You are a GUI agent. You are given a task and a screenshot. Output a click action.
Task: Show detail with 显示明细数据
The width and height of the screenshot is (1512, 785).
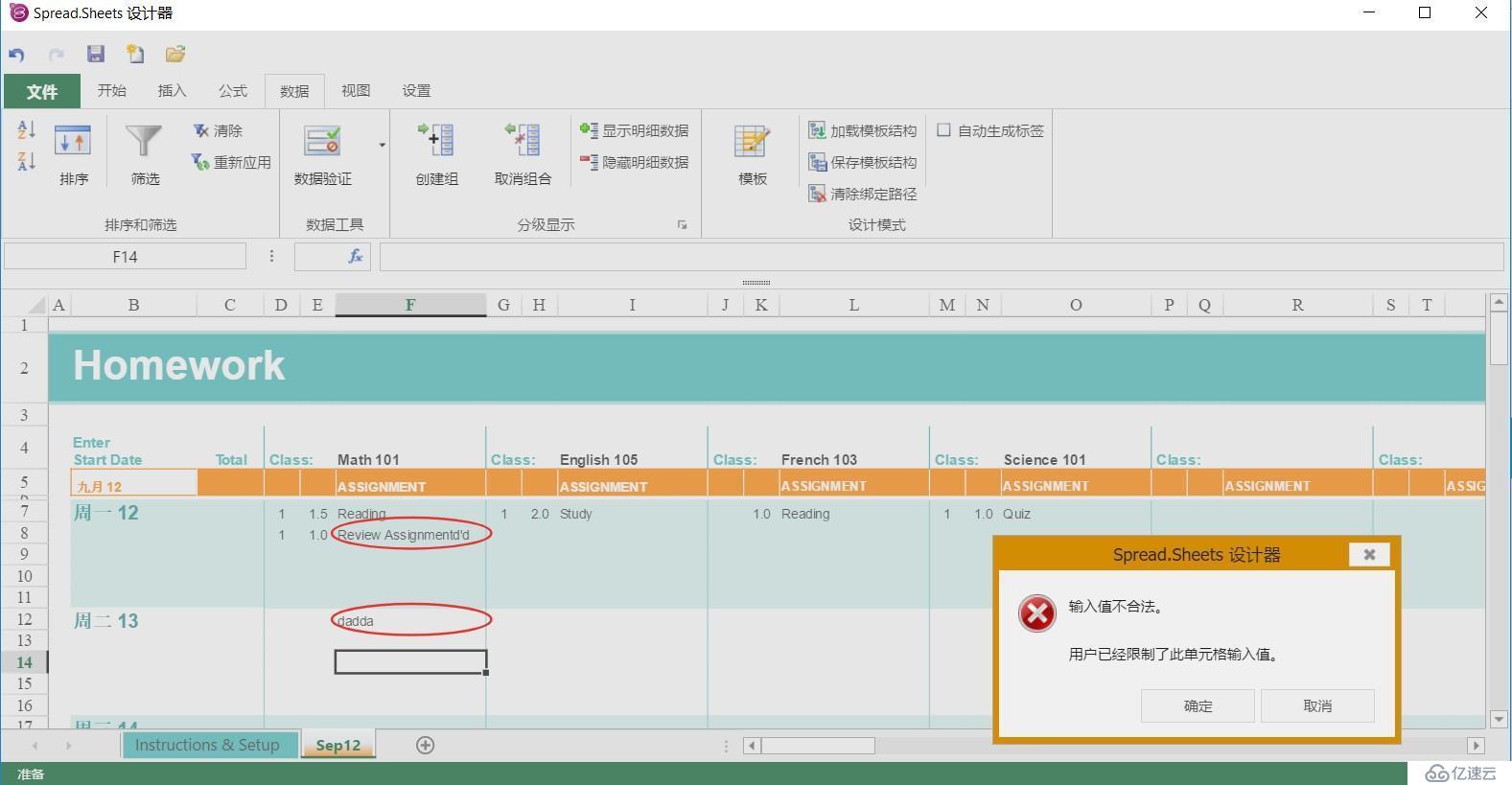coord(635,130)
